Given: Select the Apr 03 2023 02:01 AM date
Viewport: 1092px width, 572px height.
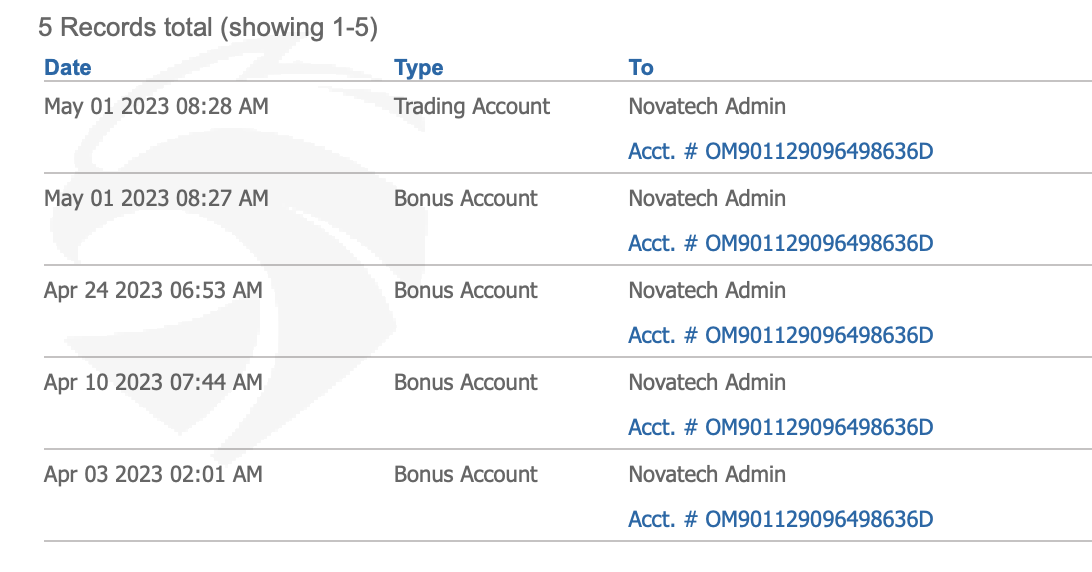Looking at the screenshot, I should coord(153,474).
